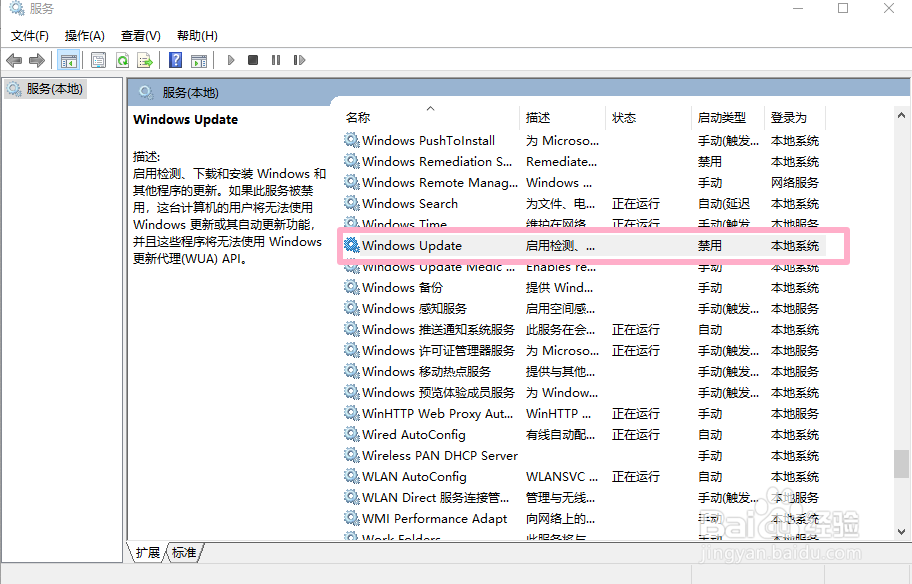Click gear icon beside WLAN AutoConfig

pyautogui.click(x=351, y=476)
